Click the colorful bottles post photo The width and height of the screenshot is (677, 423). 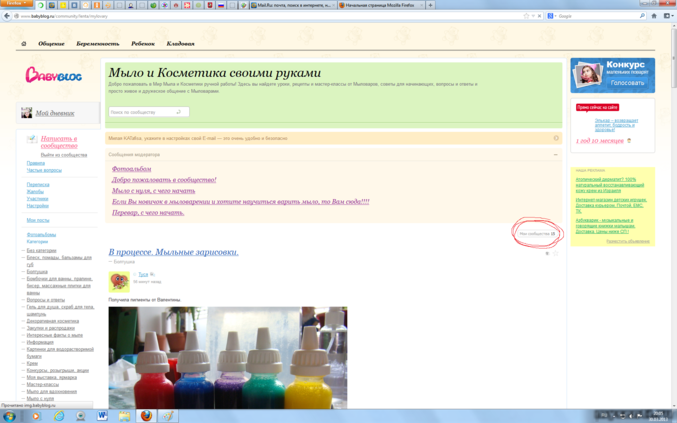pos(228,357)
